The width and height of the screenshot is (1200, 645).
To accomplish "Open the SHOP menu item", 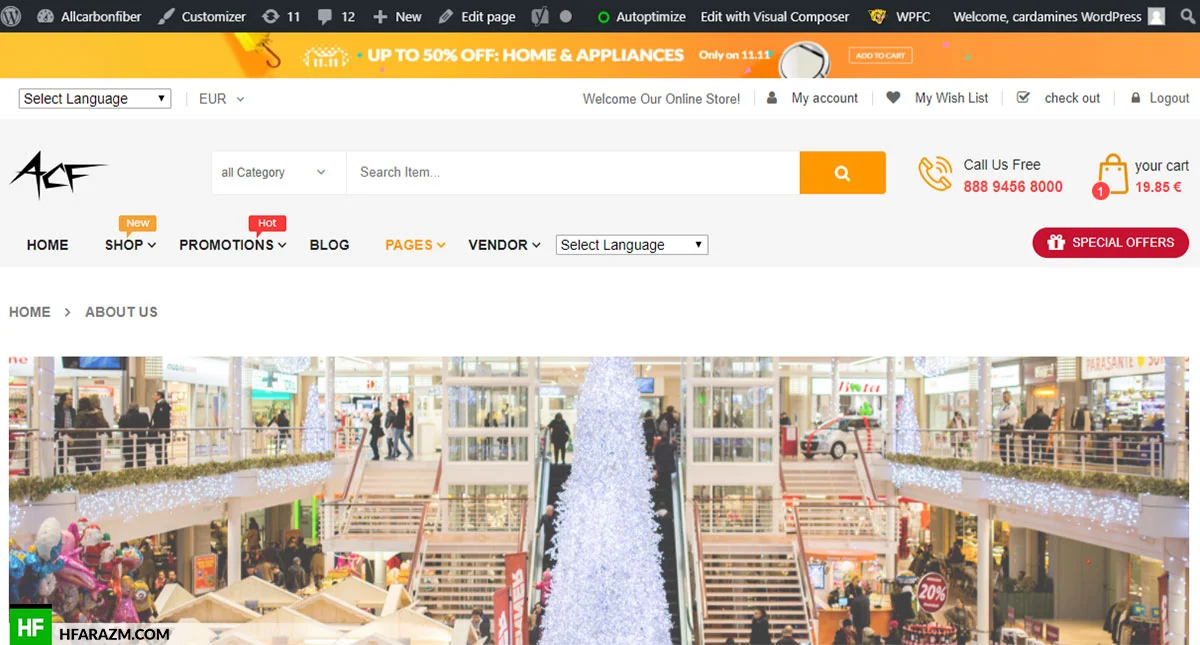I will coord(124,245).
